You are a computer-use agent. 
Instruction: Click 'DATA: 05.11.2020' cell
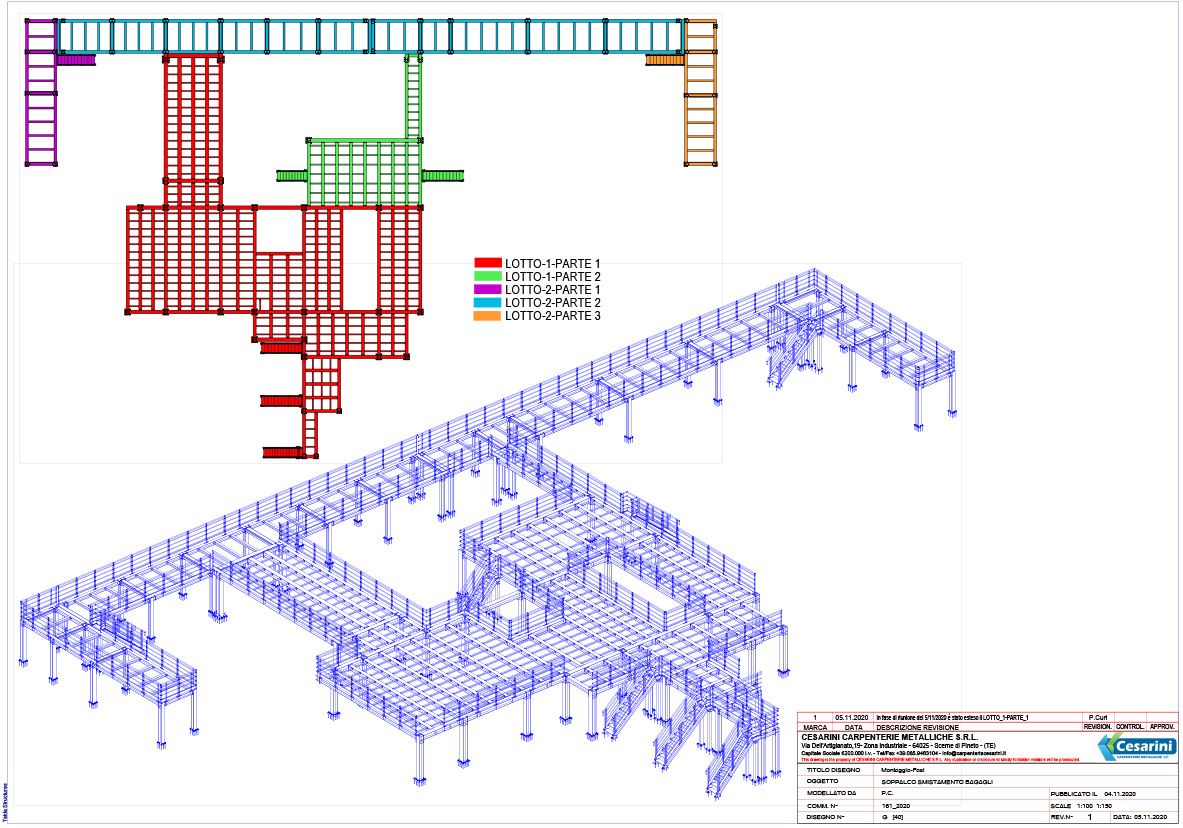[1140, 817]
